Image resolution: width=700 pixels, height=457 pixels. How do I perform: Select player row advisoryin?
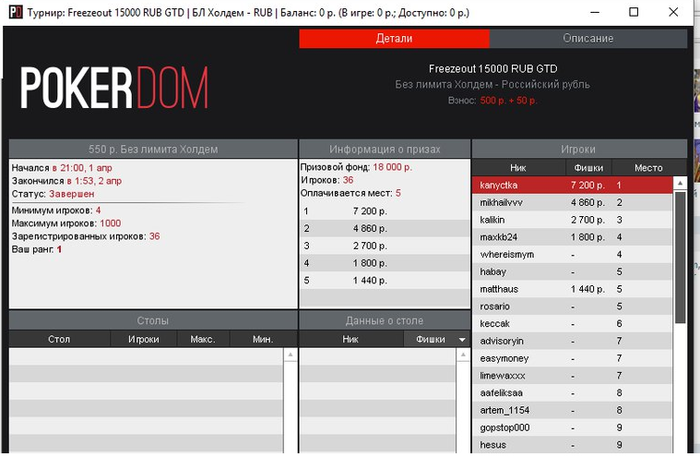572,341
